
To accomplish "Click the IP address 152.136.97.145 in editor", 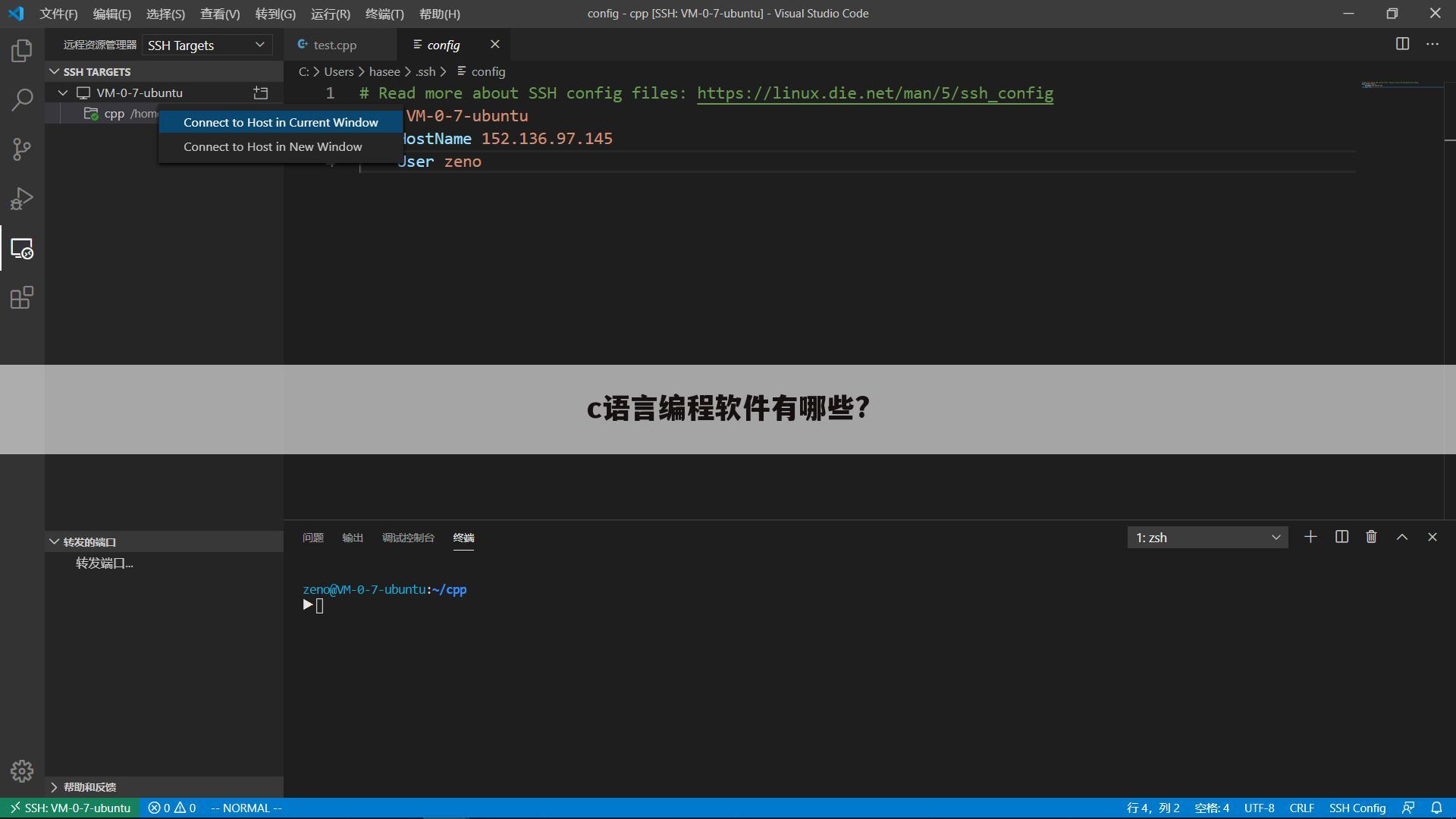I will (547, 139).
